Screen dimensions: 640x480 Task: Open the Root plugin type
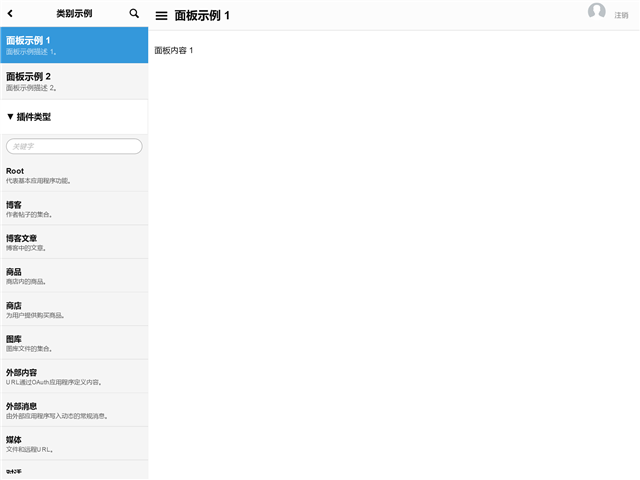[x=74, y=175]
